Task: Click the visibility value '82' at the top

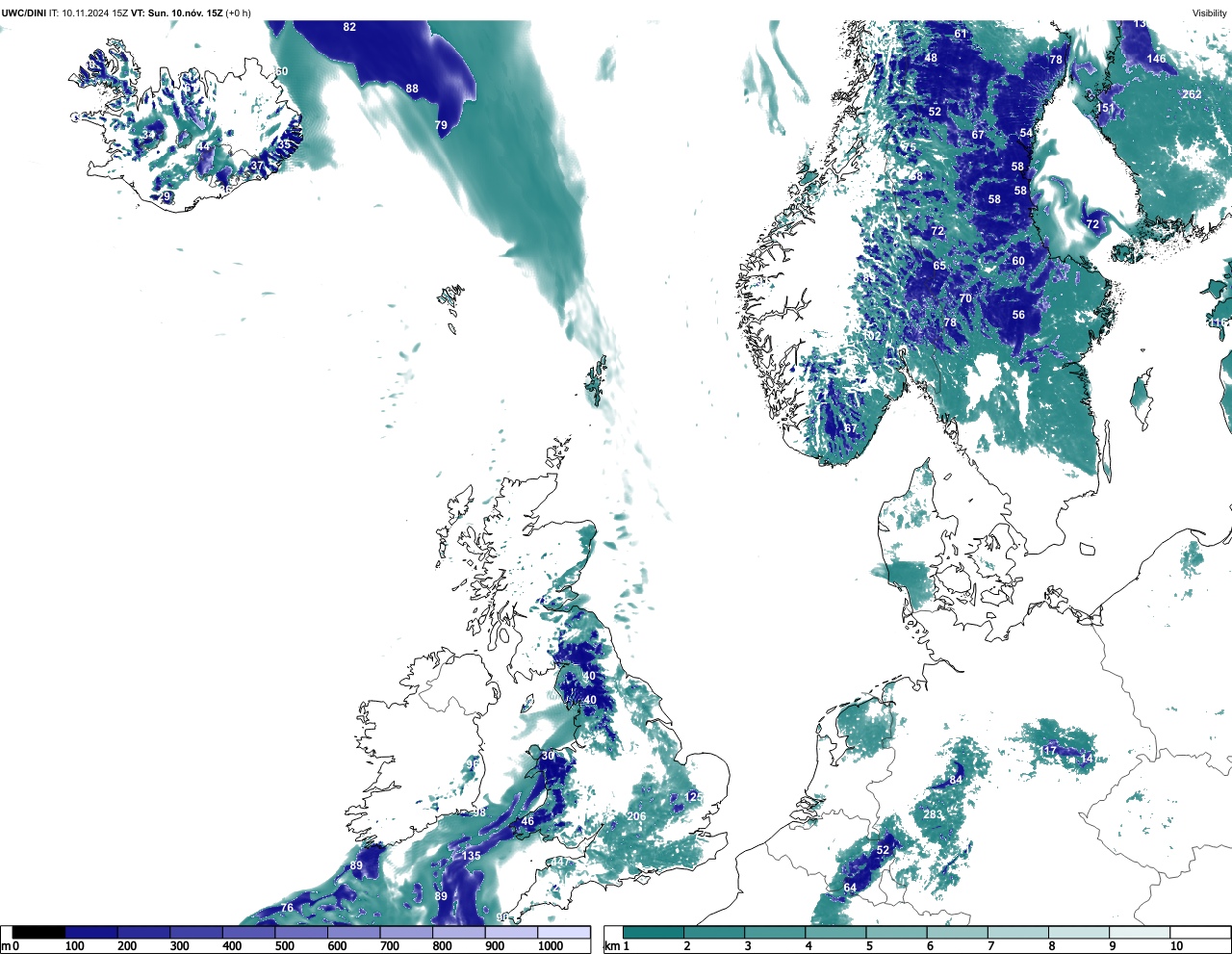Action: point(349,27)
